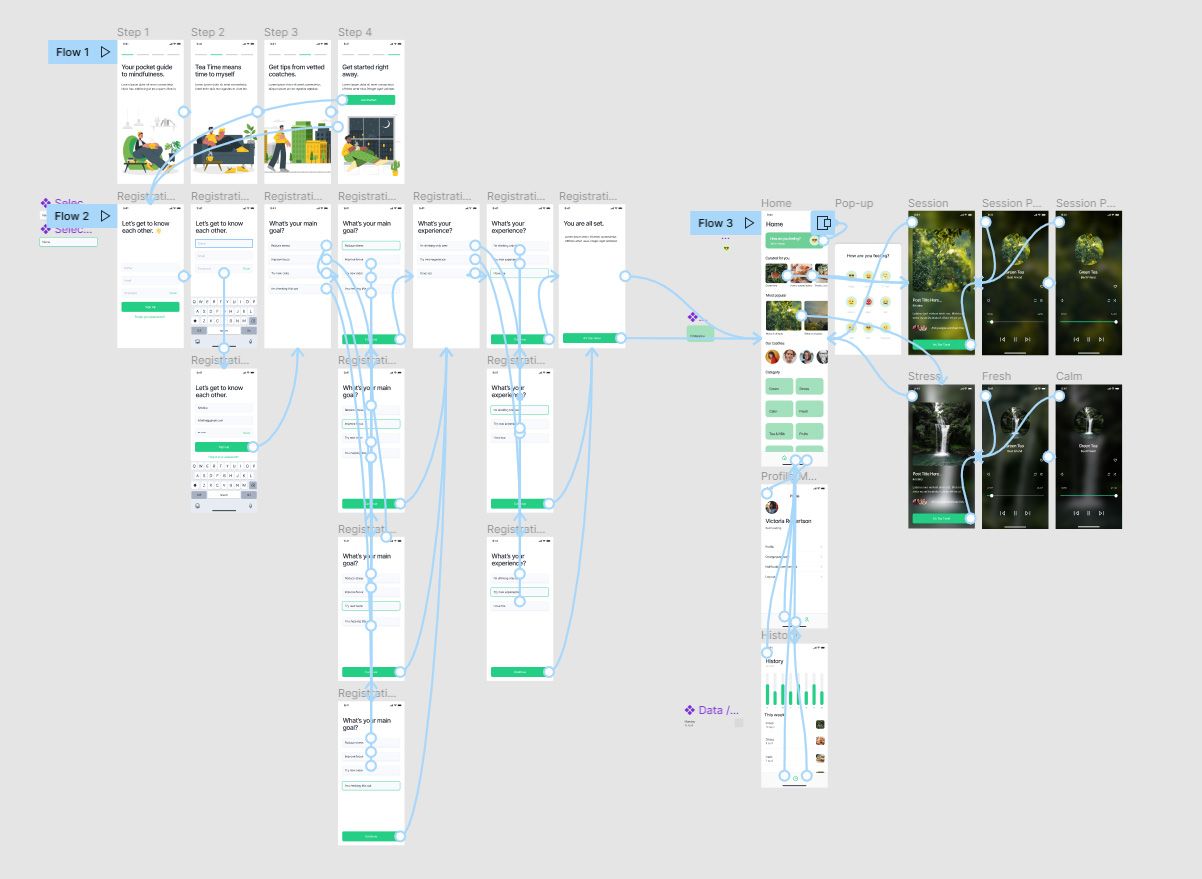Select the Step 1 frame label
This screenshot has height=879, width=1202.
click(x=133, y=33)
